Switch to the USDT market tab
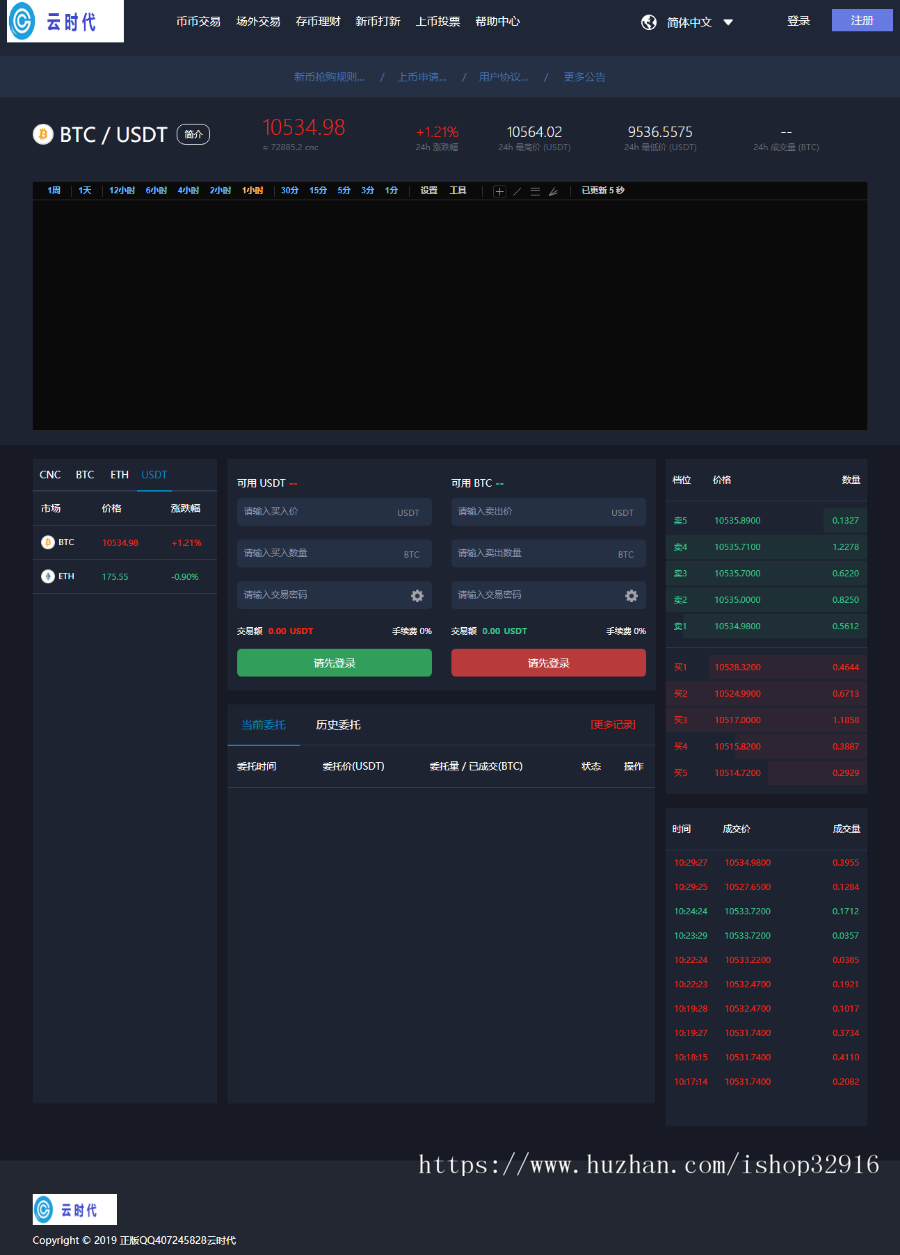Viewport: 900px width, 1255px height. point(154,475)
